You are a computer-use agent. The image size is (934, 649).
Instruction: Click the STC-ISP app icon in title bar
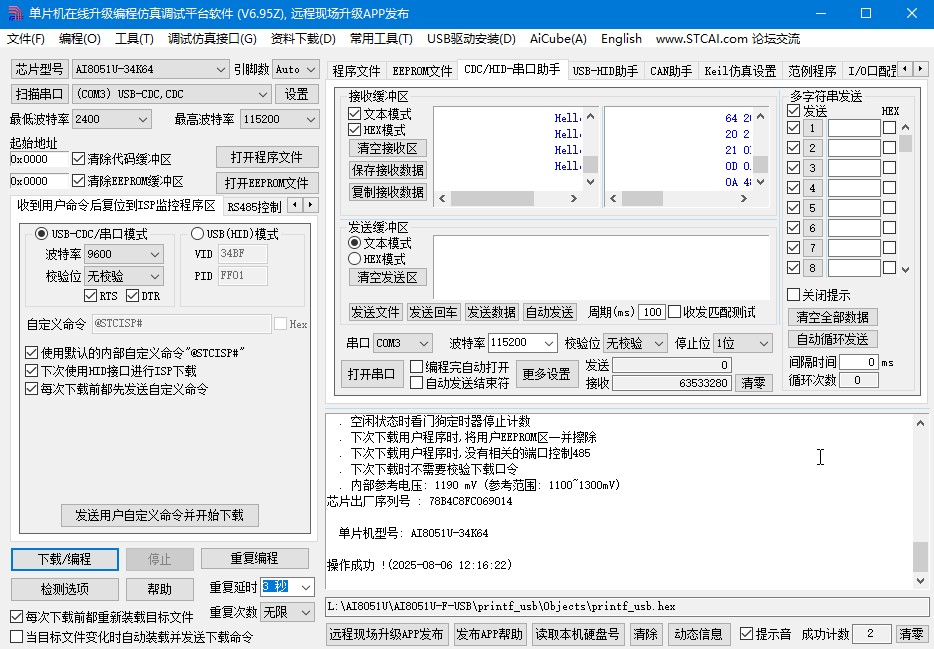[14, 13]
